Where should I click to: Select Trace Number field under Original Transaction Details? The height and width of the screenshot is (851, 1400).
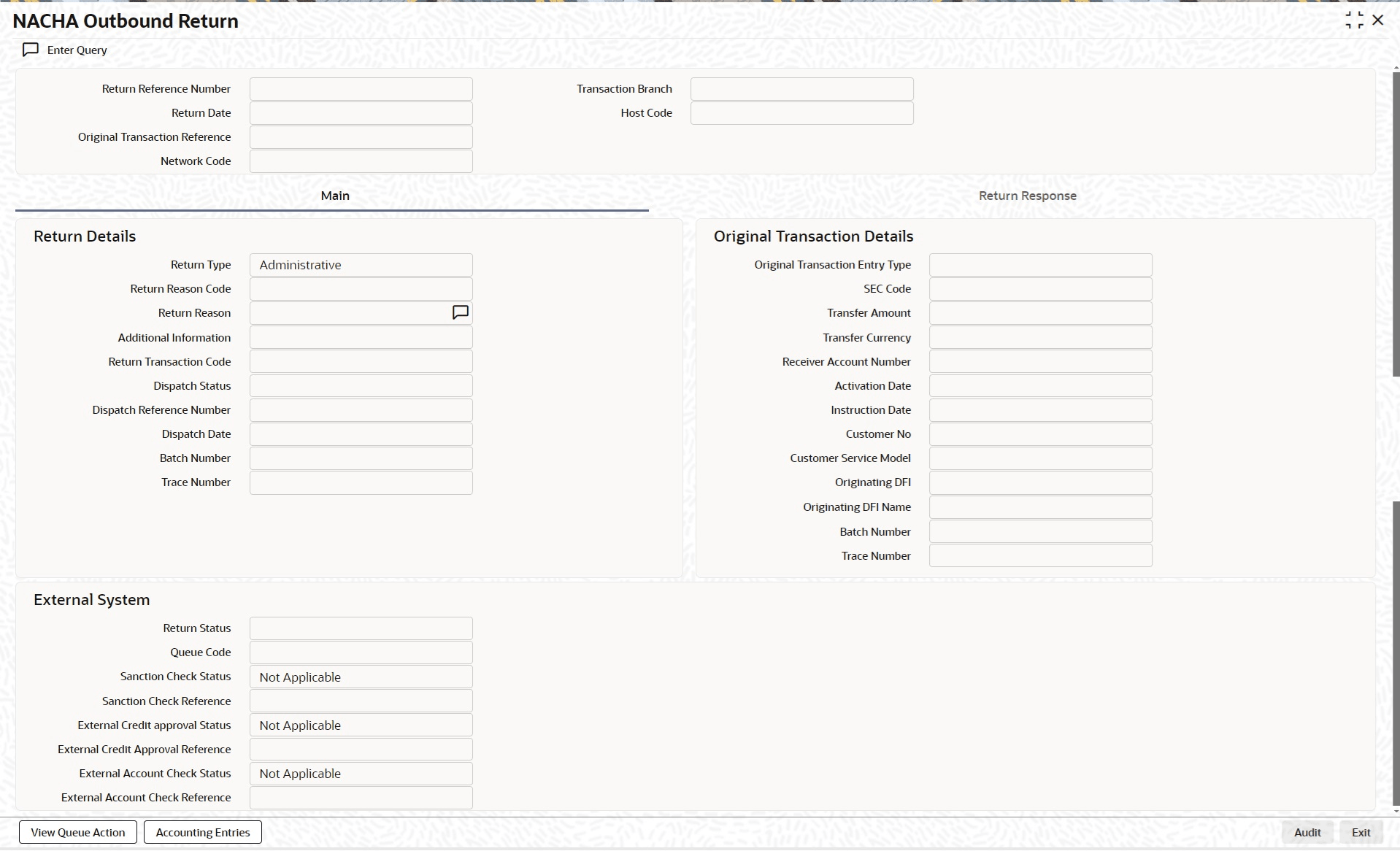pyautogui.click(x=1041, y=555)
